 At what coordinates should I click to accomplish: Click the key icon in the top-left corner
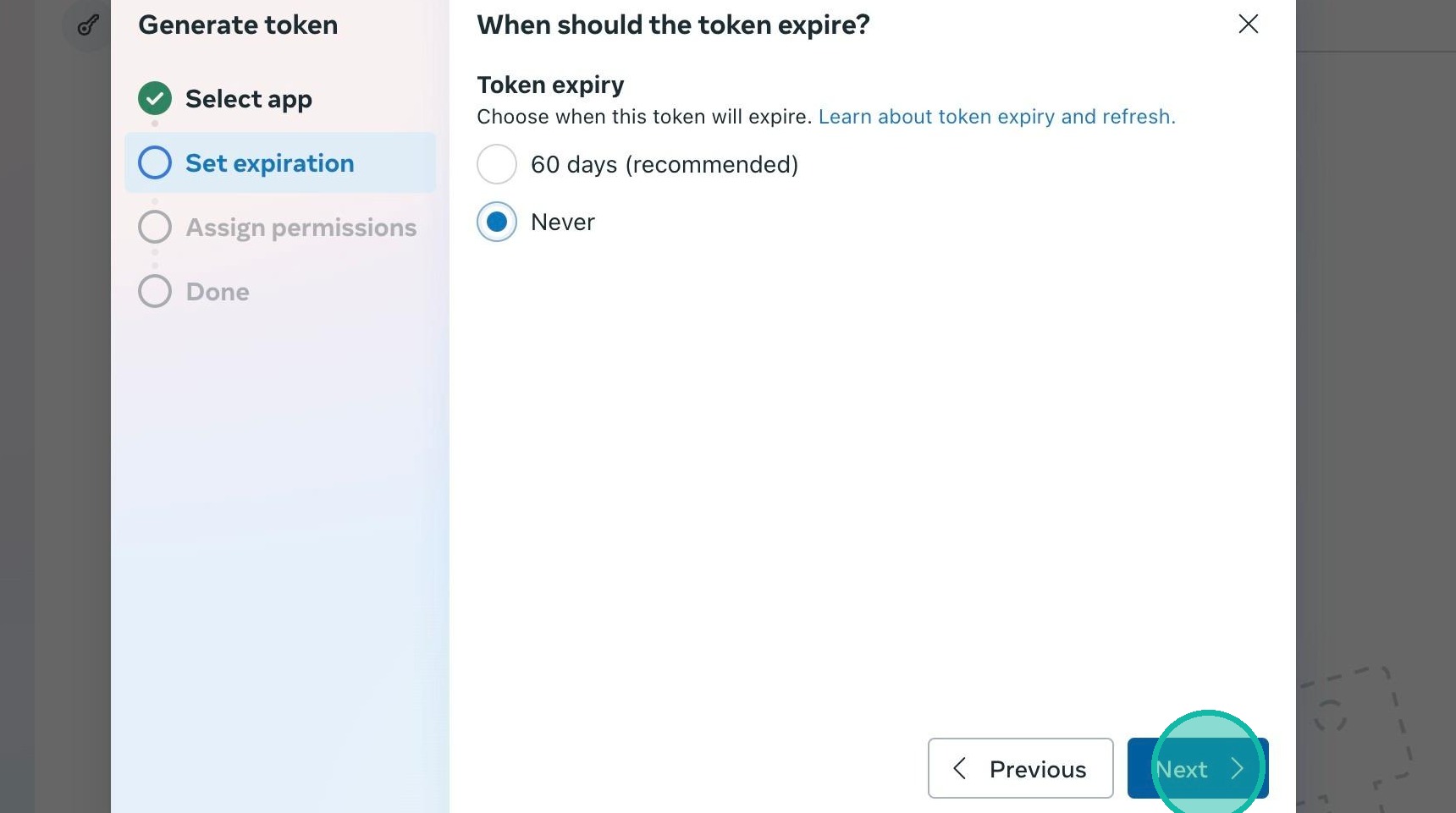88,25
